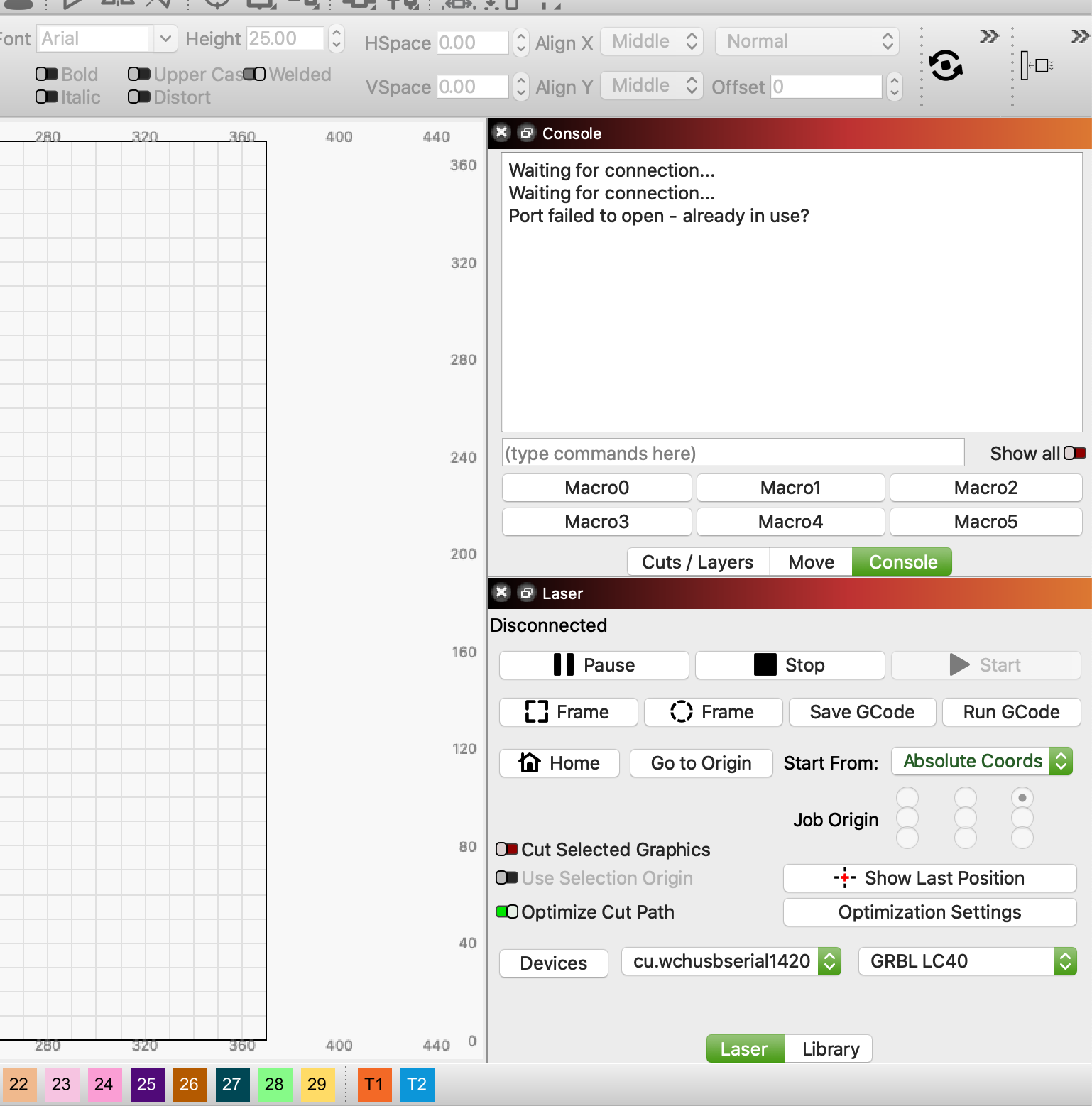This screenshot has width=1092, height=1106.
Task: Click the align-to-edge icon in top toolbar
Action: click(x=1036, y=66)
